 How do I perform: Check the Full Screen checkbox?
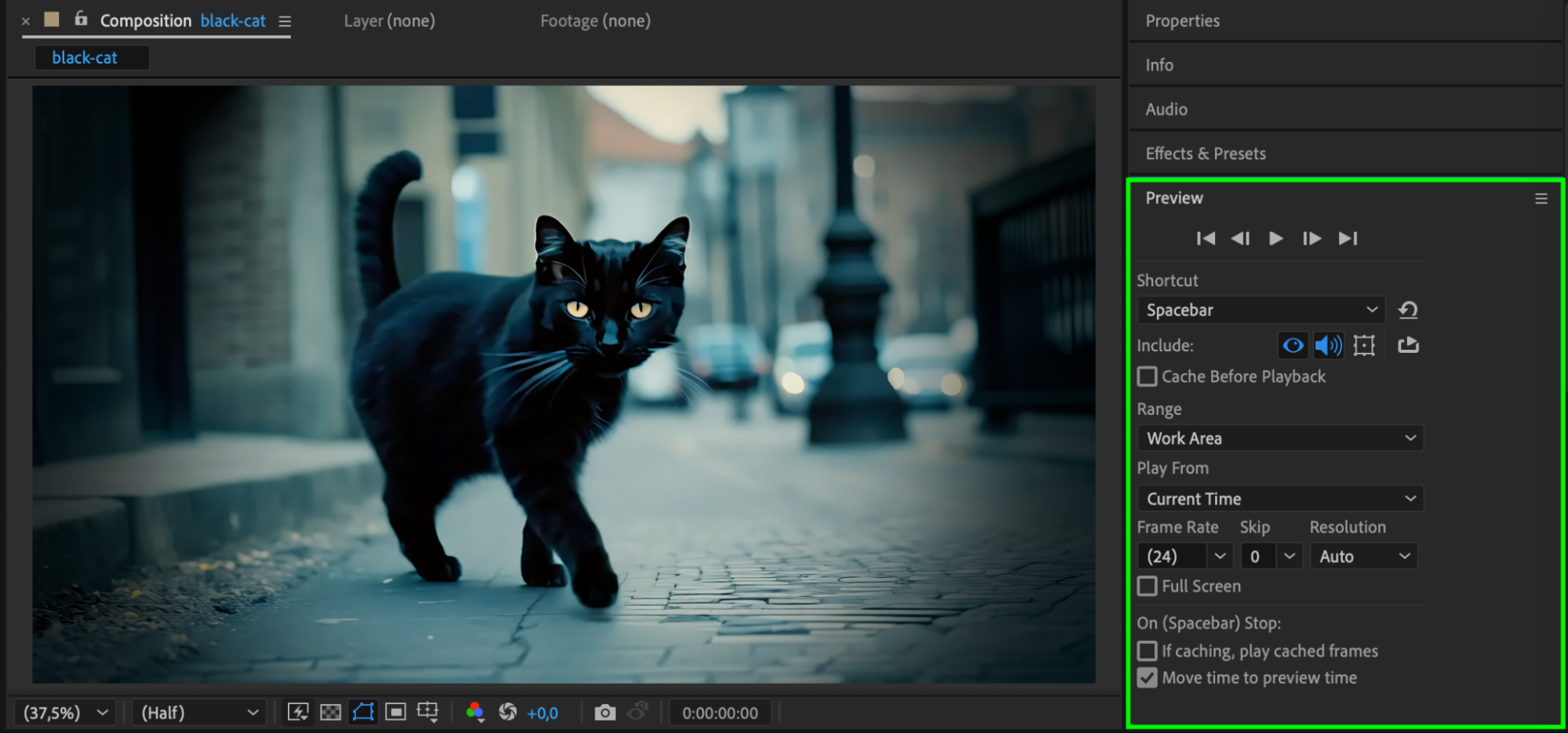pyautogui.click(x=1148, y=586)
